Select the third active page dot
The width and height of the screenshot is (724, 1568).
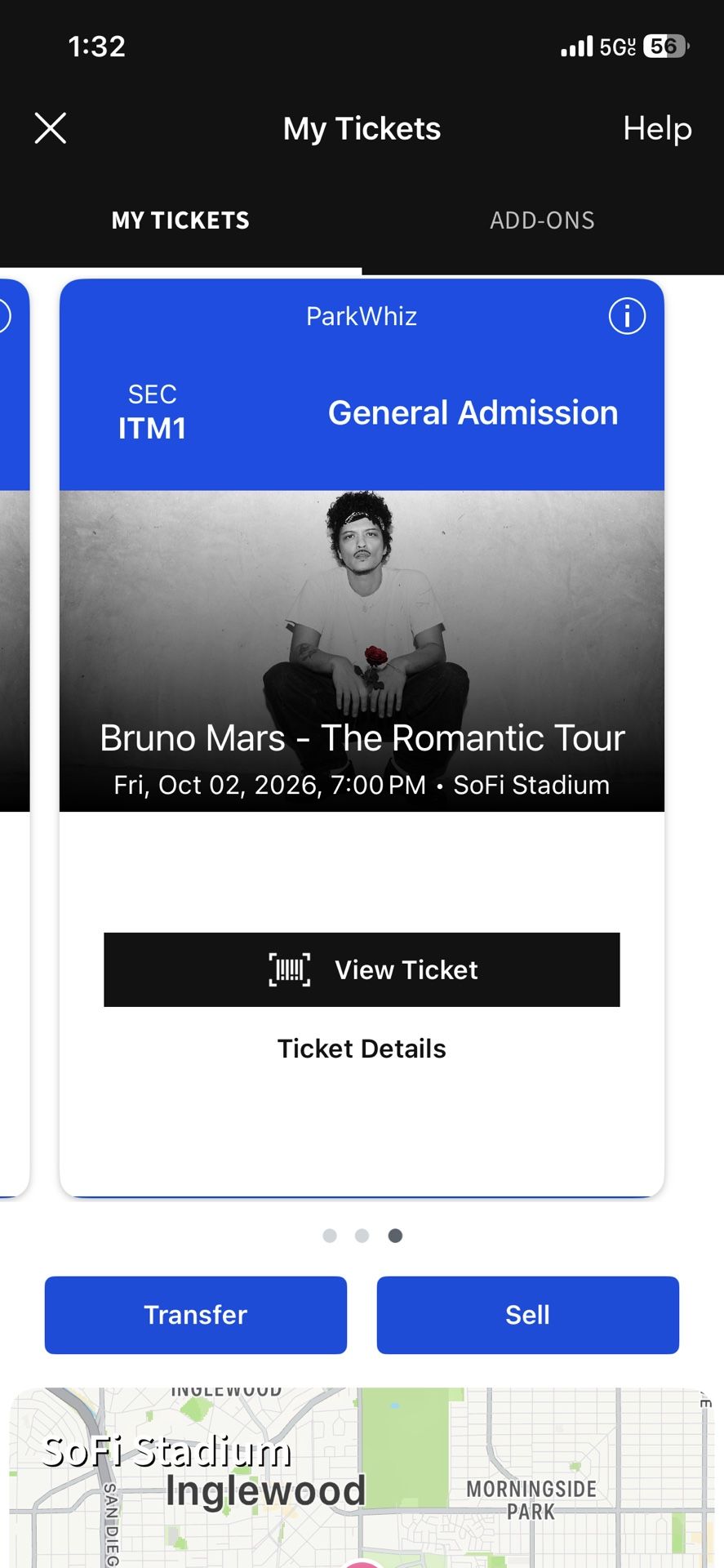click(x=395, y=1236)
